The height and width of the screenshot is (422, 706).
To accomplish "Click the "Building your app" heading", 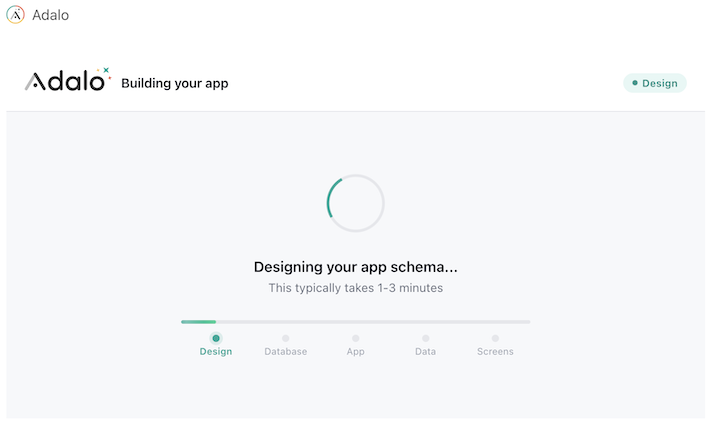I will (x=175, y=83).
